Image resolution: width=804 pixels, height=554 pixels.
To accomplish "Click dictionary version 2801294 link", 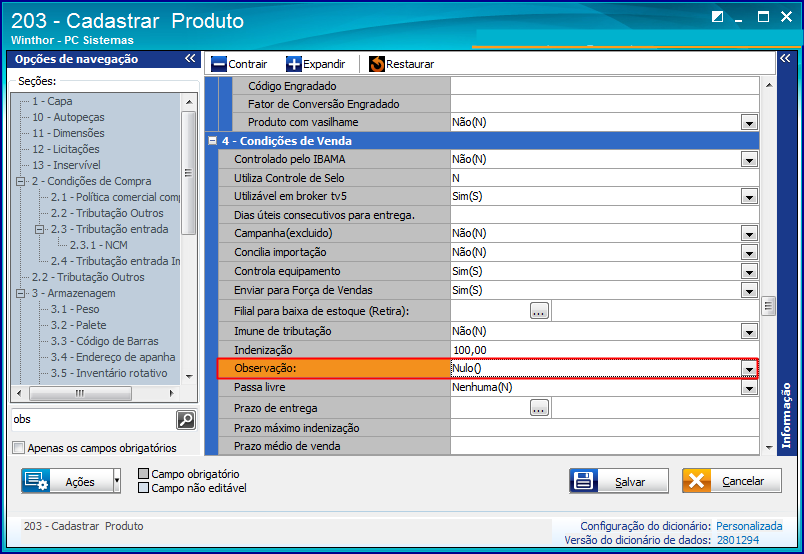I will click(738, 540).
